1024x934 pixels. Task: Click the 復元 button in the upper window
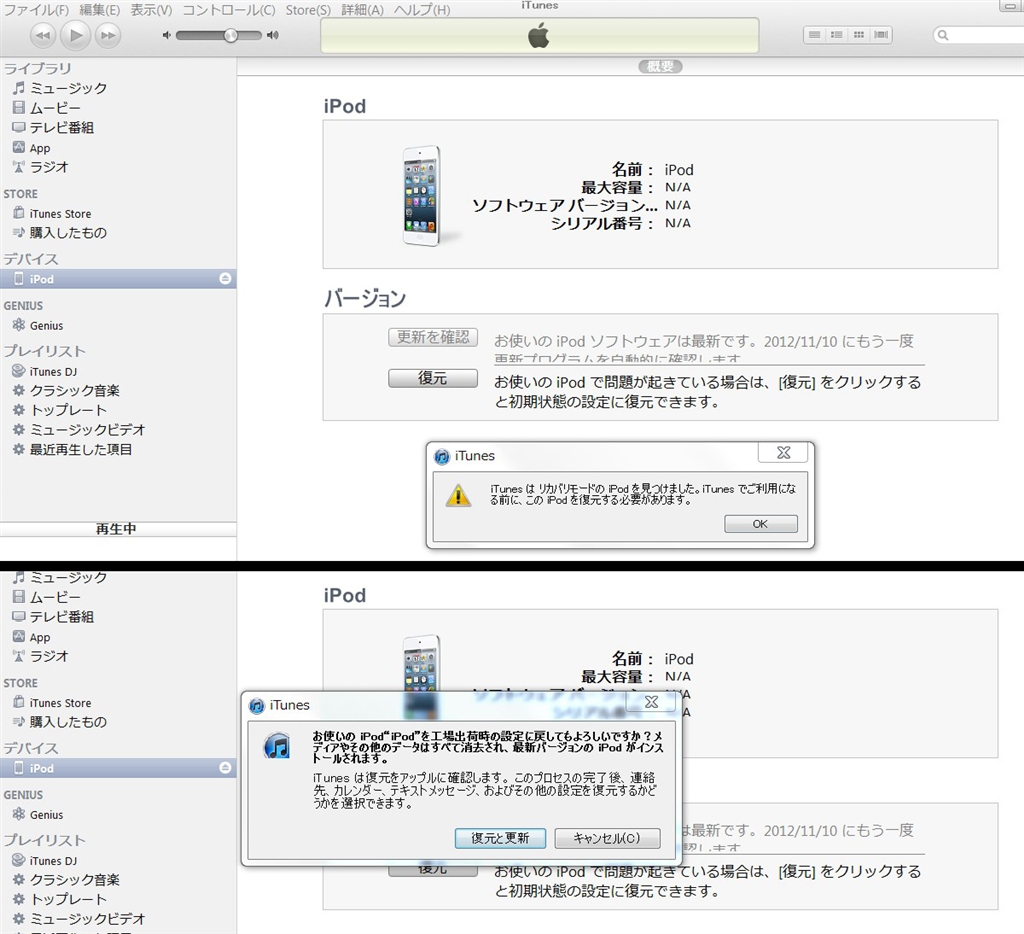click(x=433, y=378)
